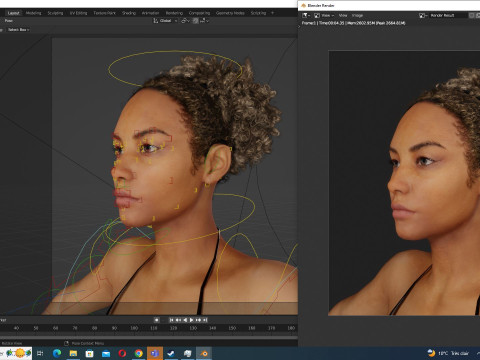Add a new workspace with plus button
Image resolution: width=480 pixels, height=360 pixels.
(x=272, y=13)
